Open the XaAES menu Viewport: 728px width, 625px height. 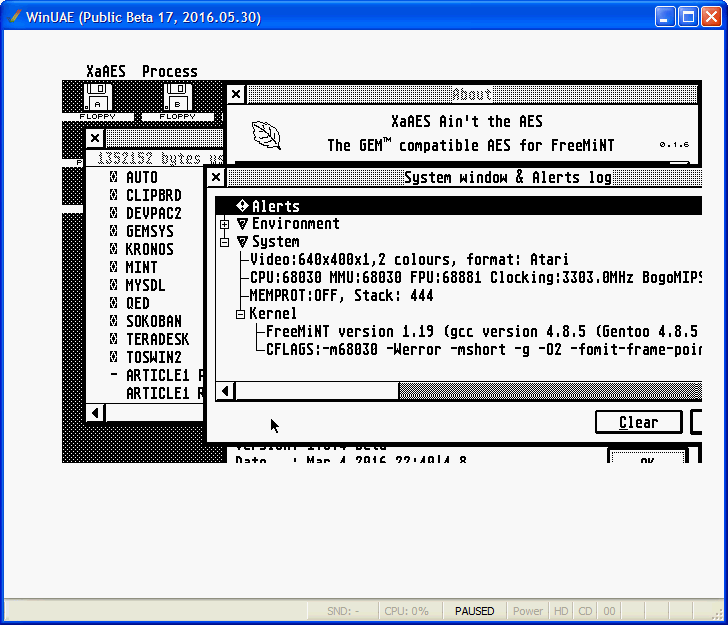106,71
